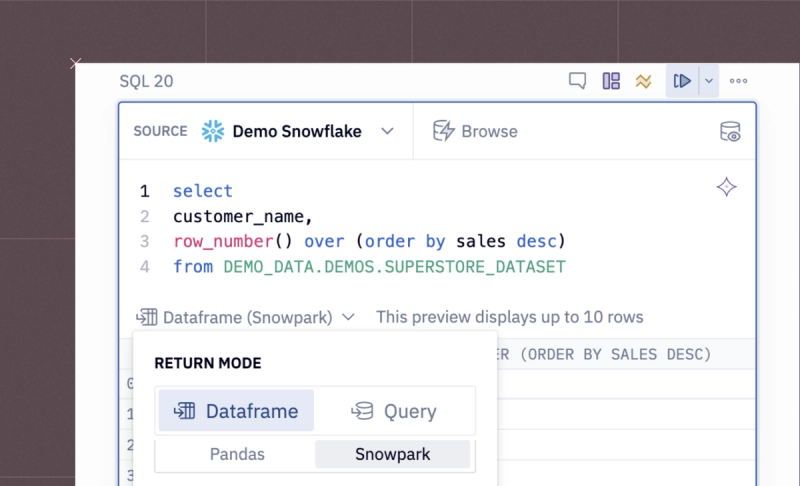This screenshot has height=486, width=800.
Task: Select the Query return mode
Action: pos(394,411)
